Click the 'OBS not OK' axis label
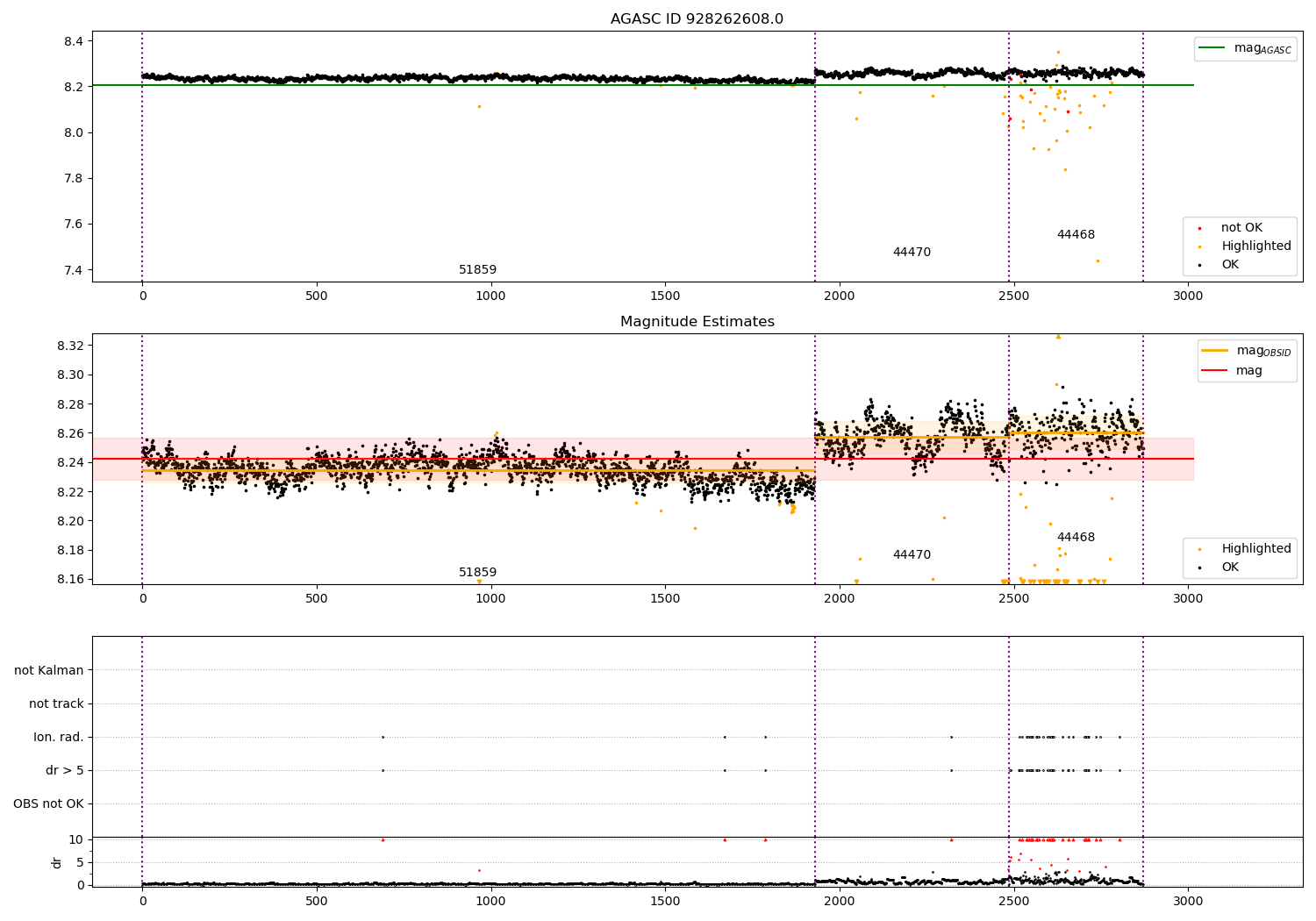 point(48,804)
